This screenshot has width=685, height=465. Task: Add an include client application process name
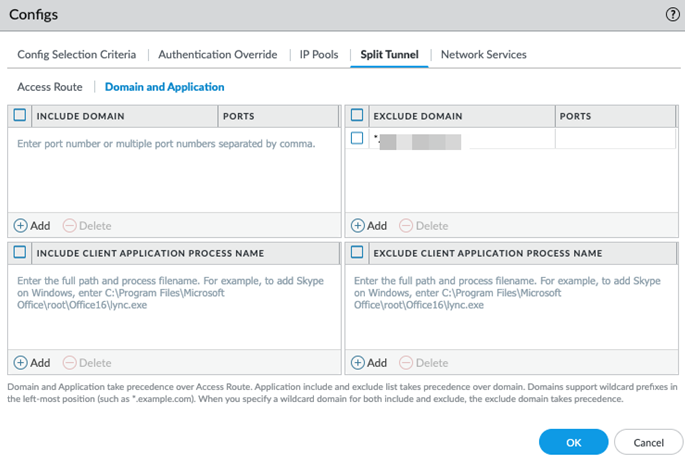coord(32,363)
